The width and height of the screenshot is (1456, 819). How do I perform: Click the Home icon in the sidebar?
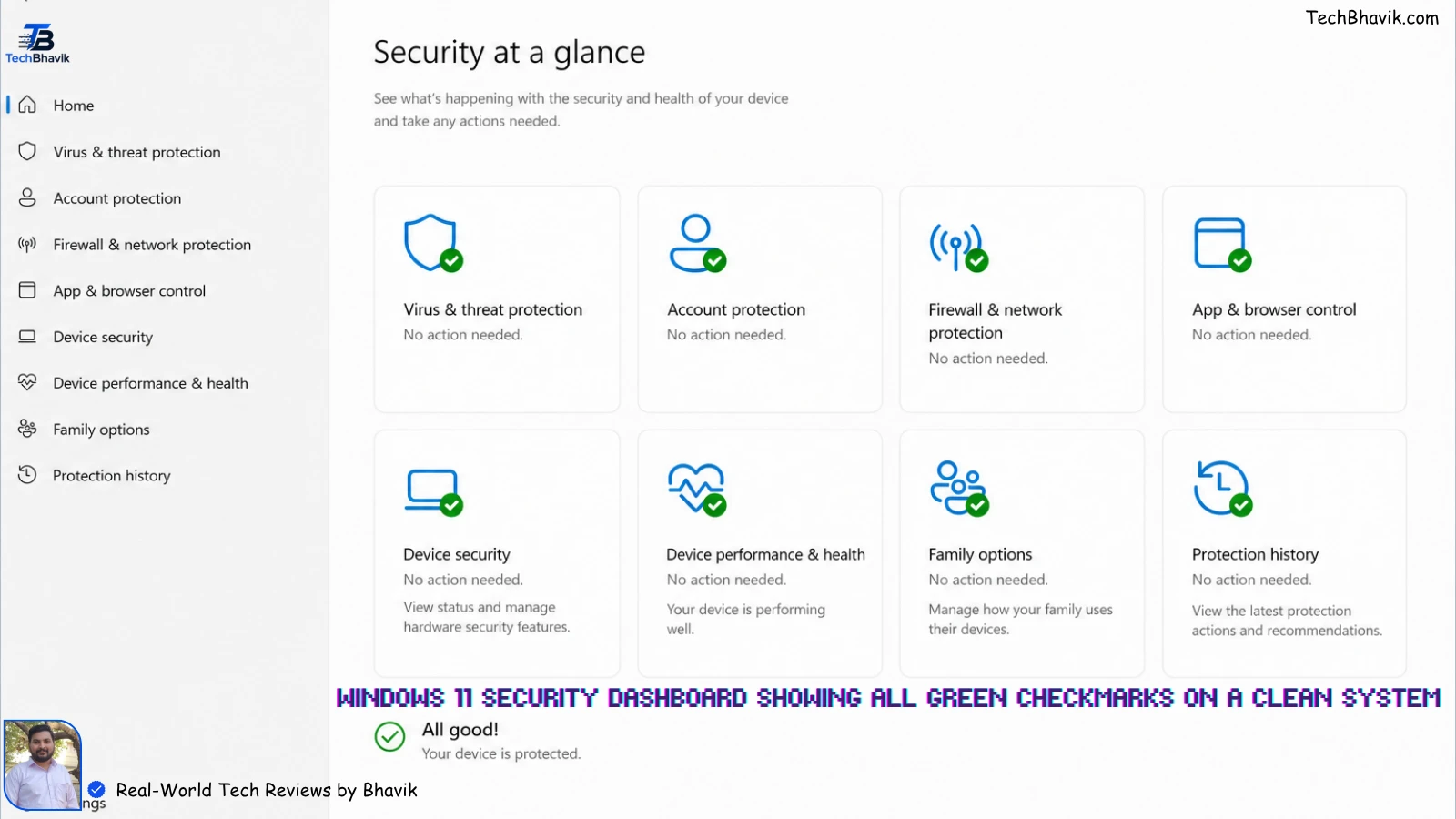27,105
